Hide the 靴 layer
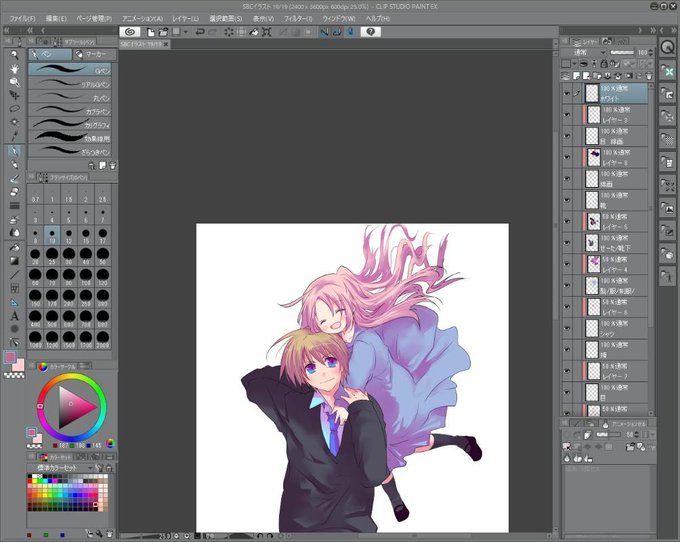680x542 pixels. tap(567, 200)
